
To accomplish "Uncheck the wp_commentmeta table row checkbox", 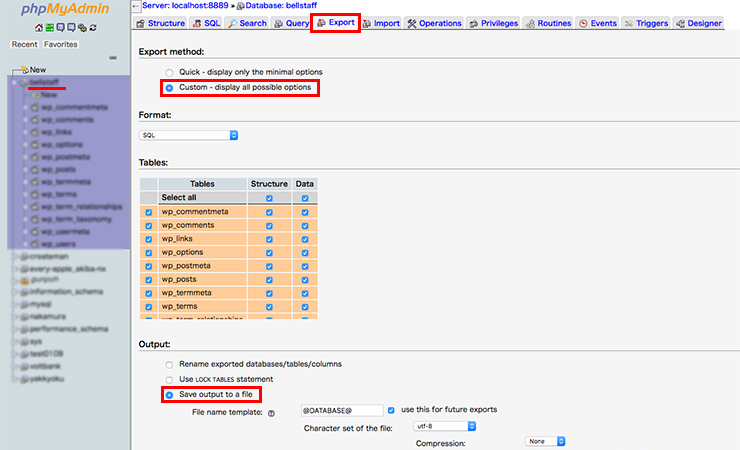I will click(149, 212).
